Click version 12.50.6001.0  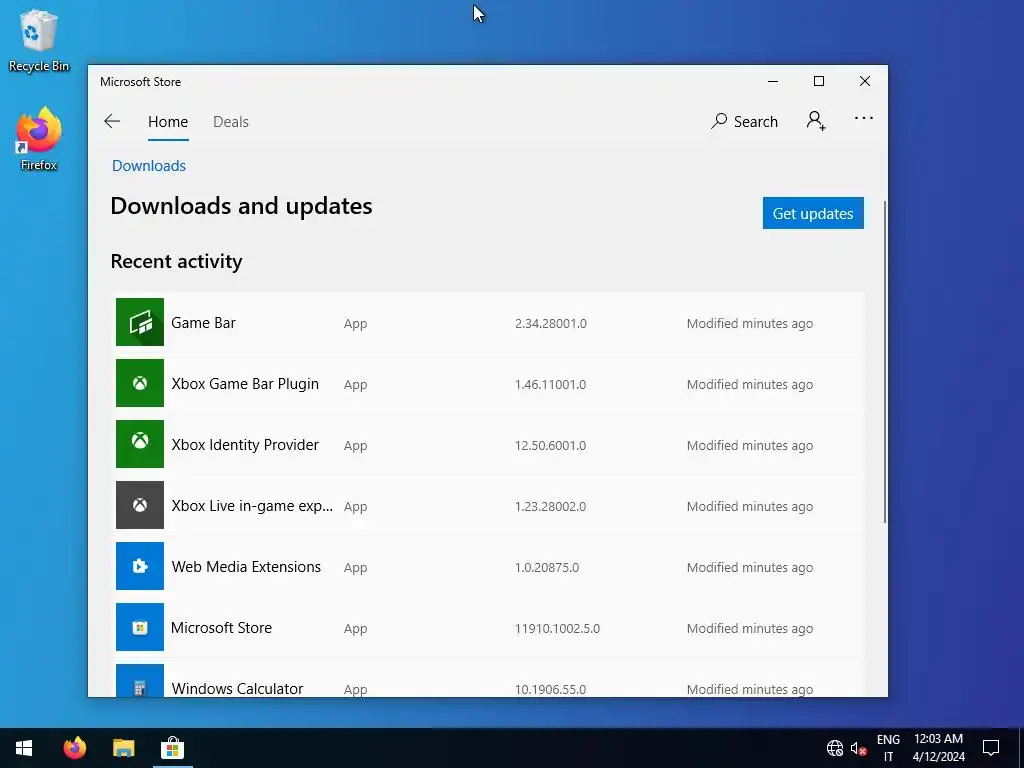550,445
